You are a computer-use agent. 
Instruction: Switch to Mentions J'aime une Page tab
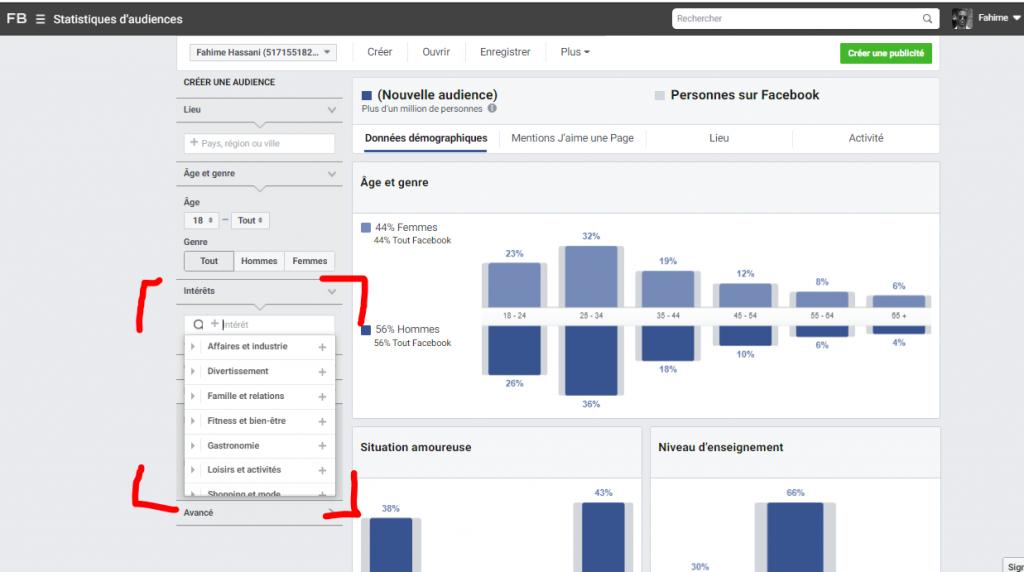pyautogui.click(x=572, y=138)
